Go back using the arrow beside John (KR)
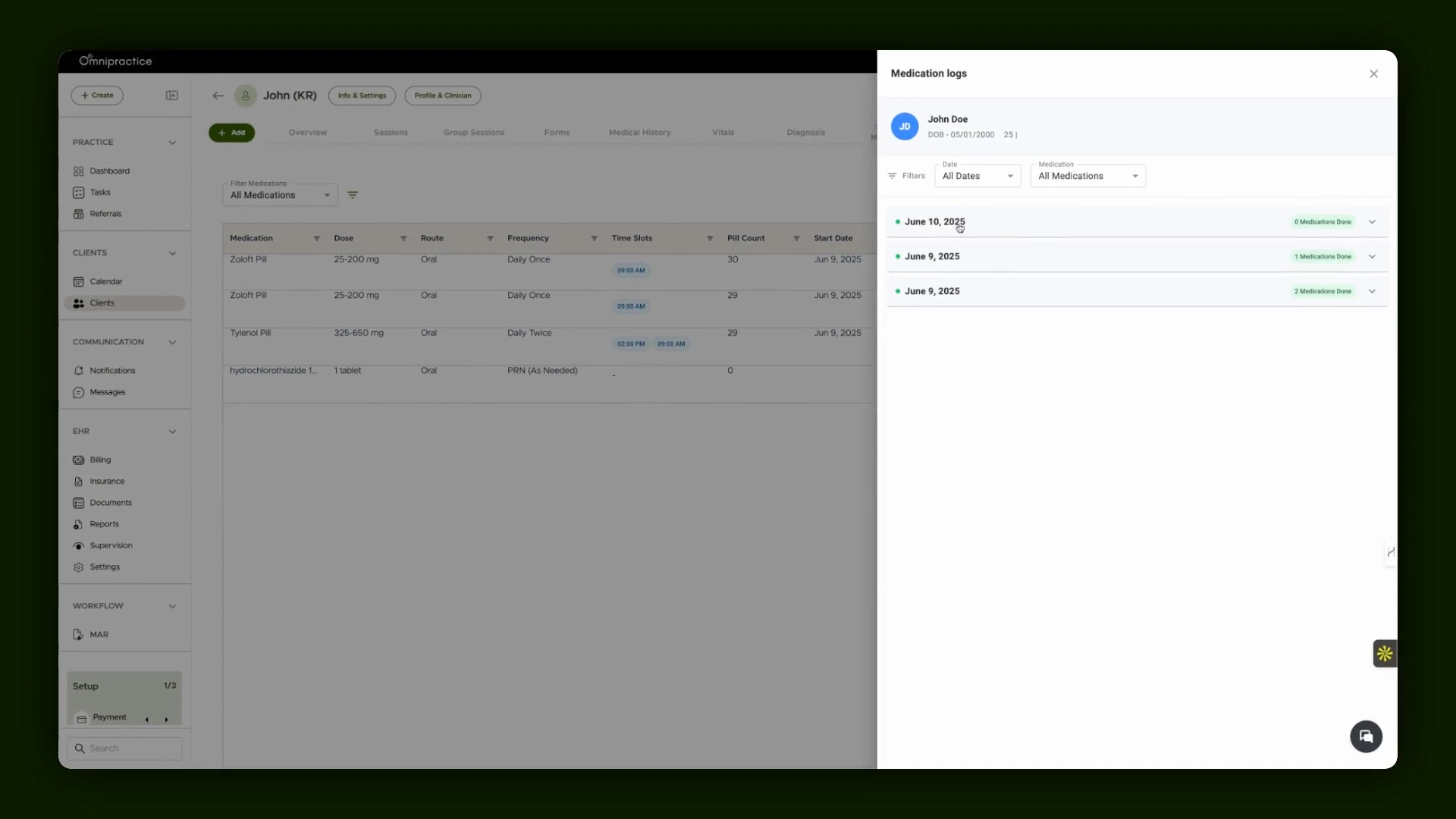The height and width of the screenshot is (819, 1456). pyautogui.click(x=218, y=96)
